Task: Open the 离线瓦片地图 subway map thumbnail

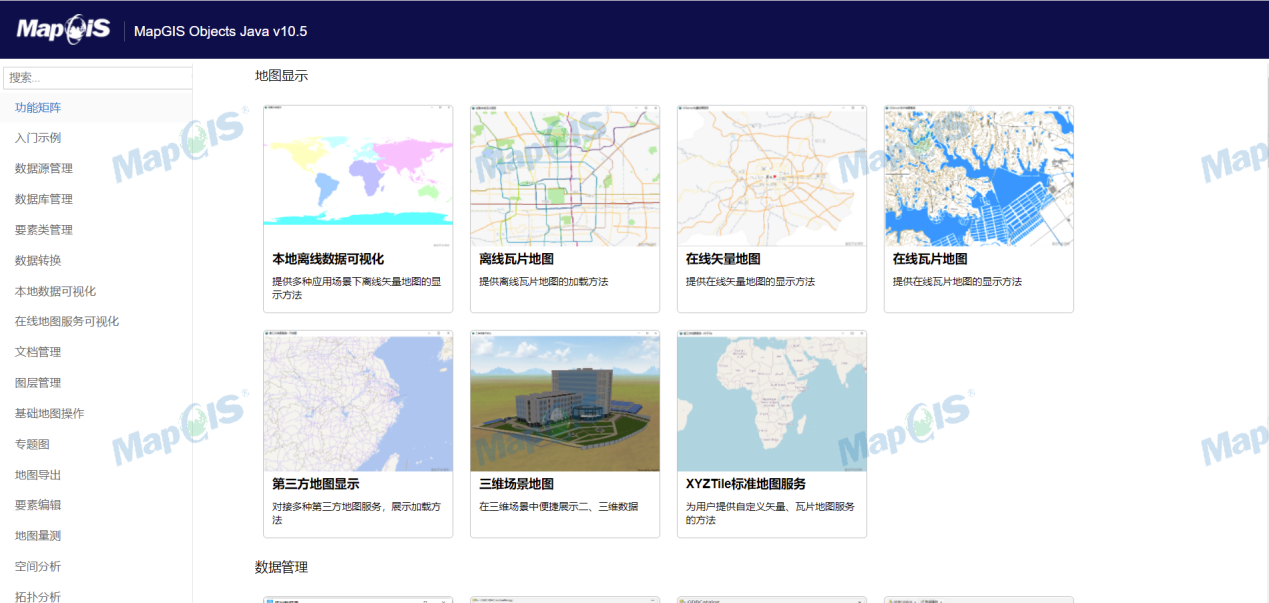Action: click(x=565, y=176)
